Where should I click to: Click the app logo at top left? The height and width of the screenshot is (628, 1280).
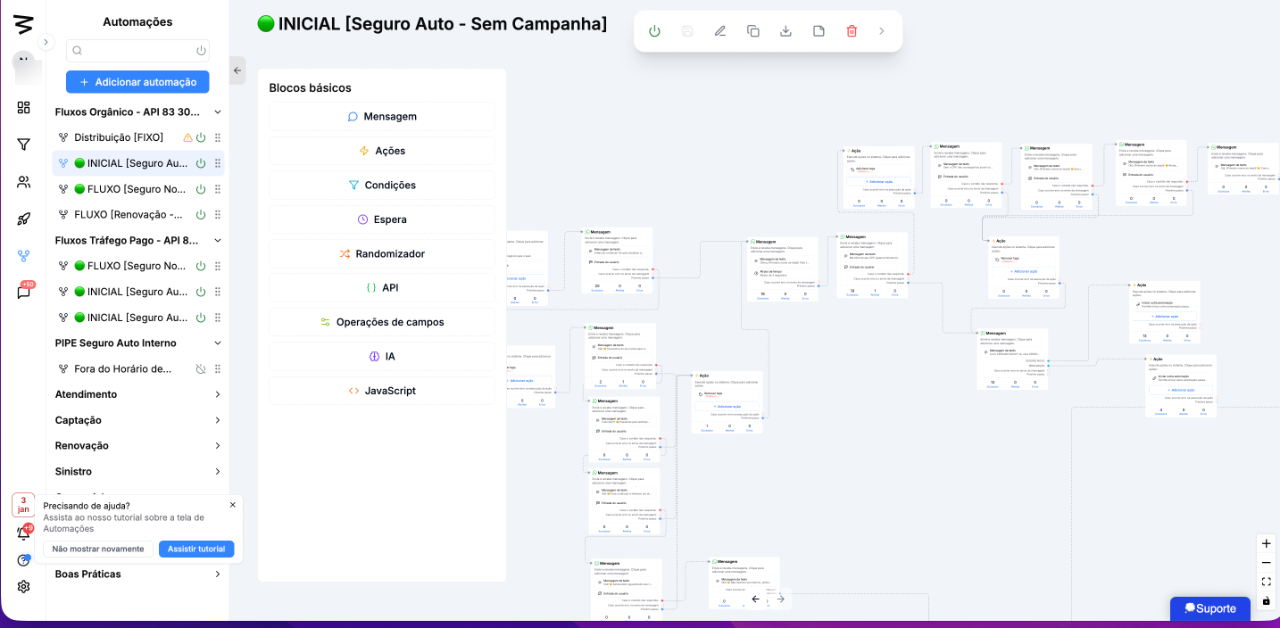23,24
